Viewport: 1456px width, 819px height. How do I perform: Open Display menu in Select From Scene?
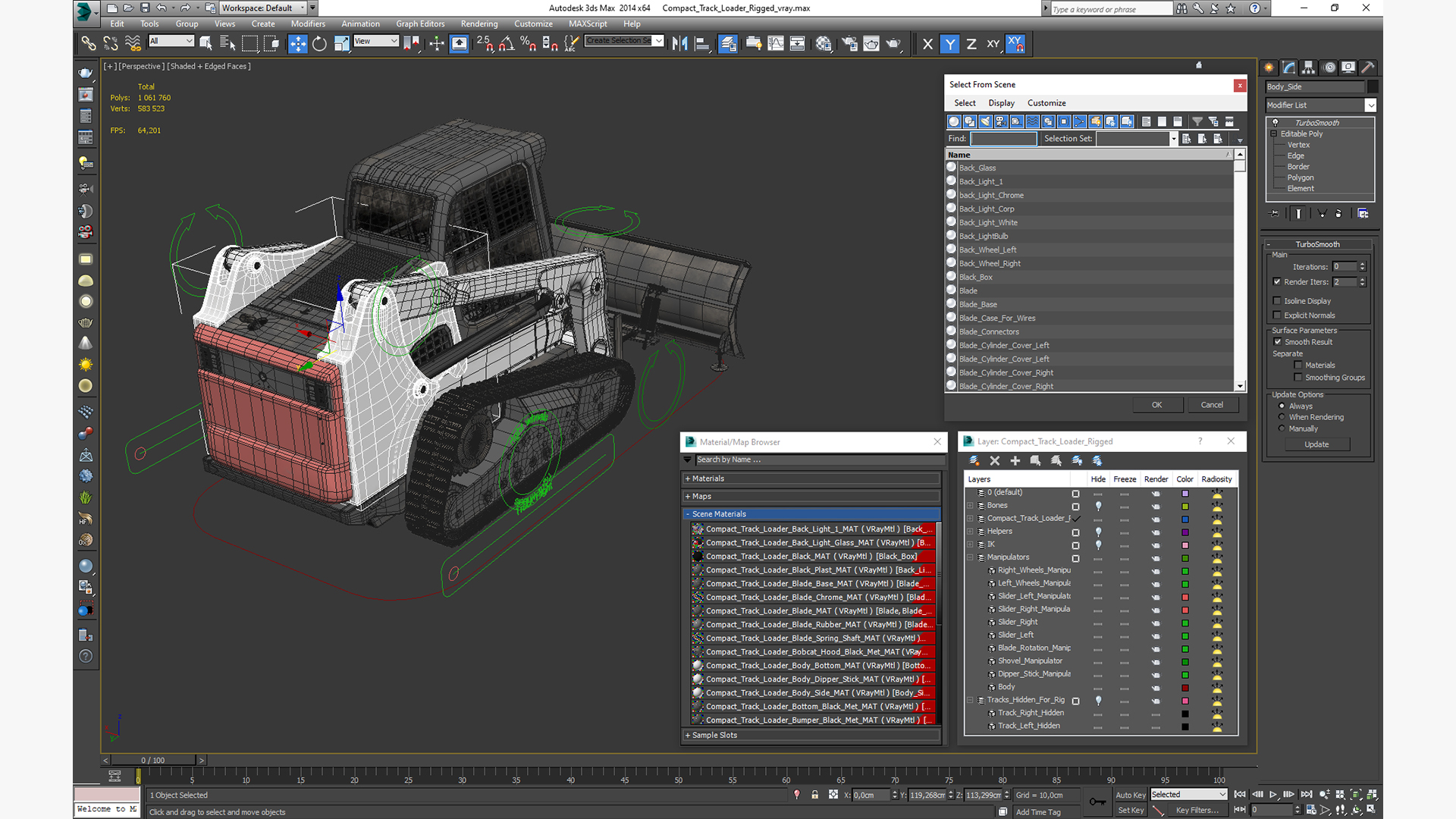pos(1001,103)
